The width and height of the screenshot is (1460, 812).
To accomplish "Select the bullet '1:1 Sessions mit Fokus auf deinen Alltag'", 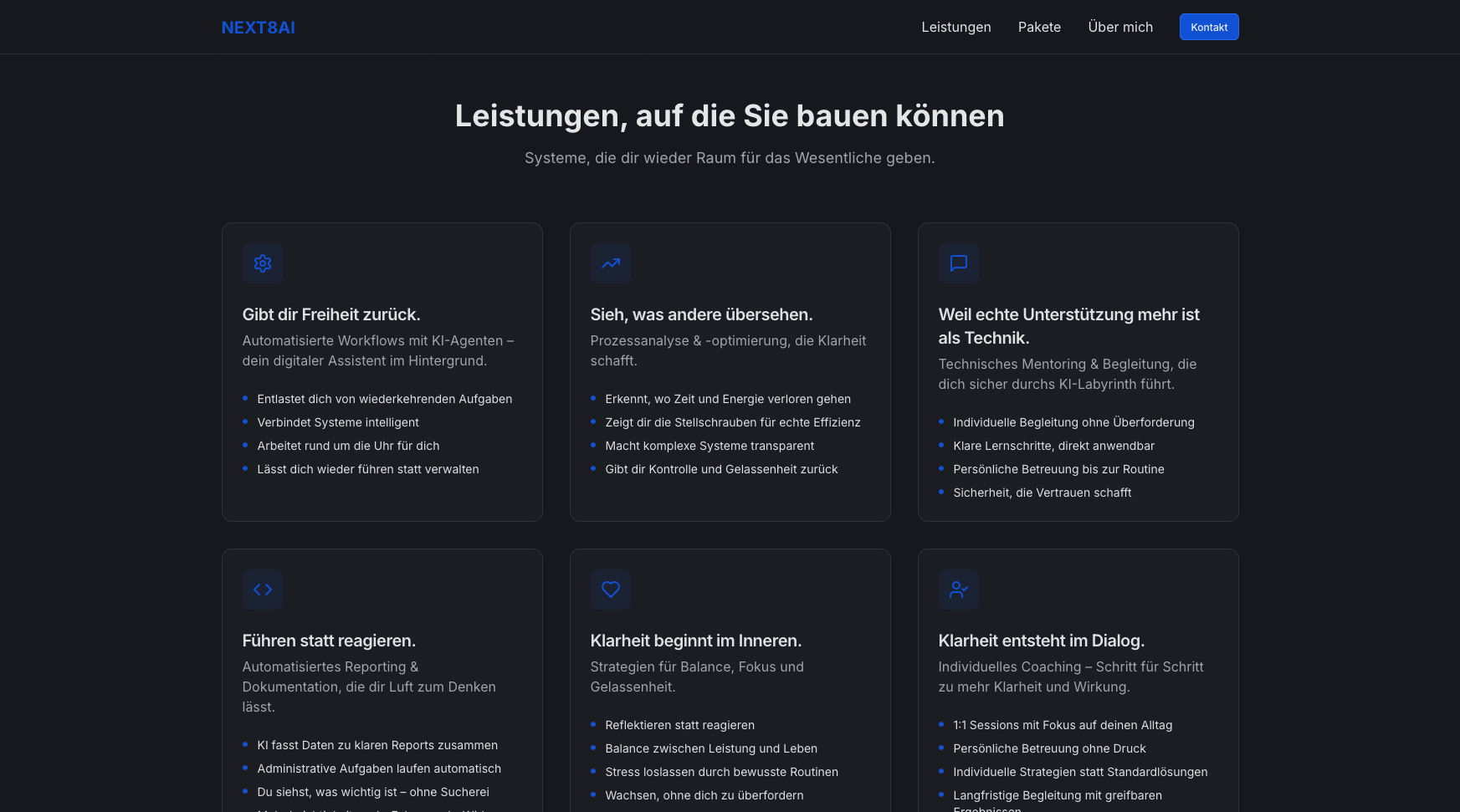I will pyautogui.click(x=1063, y=725).
